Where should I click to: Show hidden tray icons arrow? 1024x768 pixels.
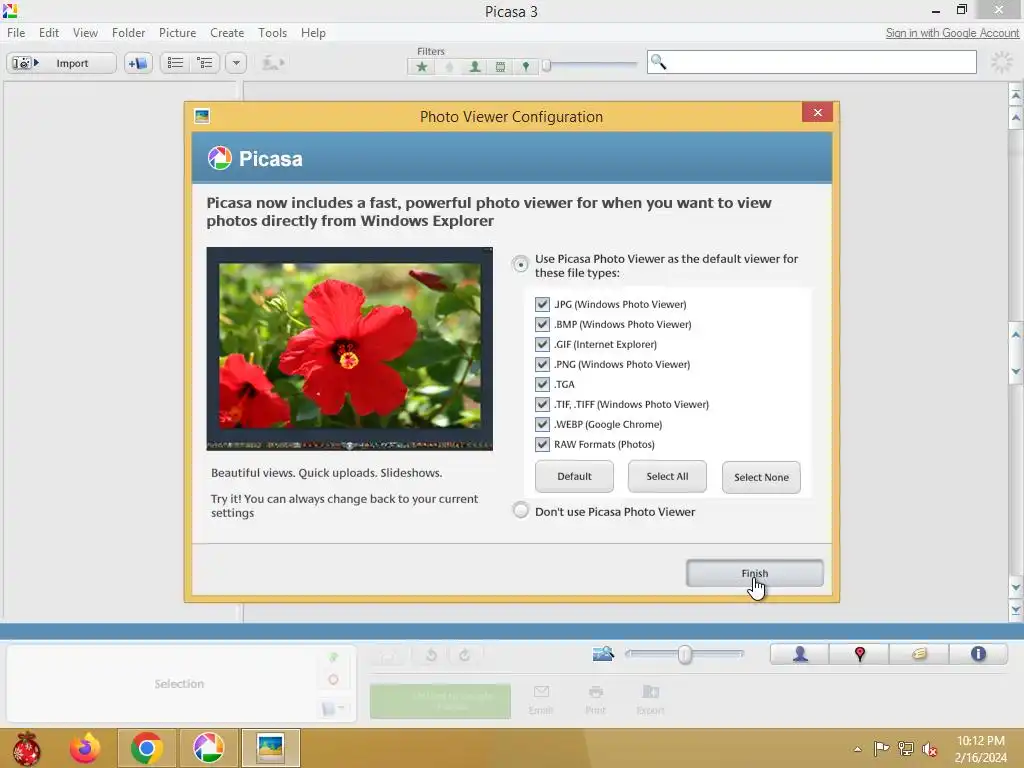pos(857,749)
